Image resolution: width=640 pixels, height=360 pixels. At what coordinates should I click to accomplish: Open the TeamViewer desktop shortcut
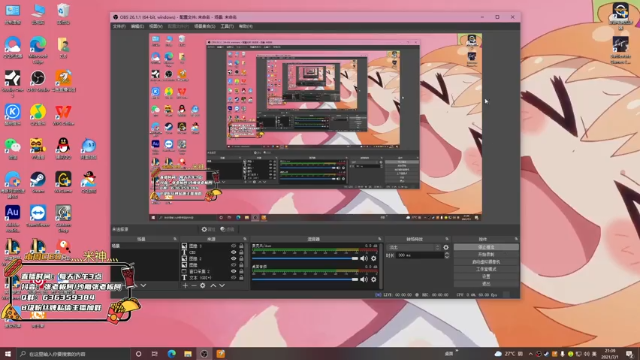[x=38, y=216]
